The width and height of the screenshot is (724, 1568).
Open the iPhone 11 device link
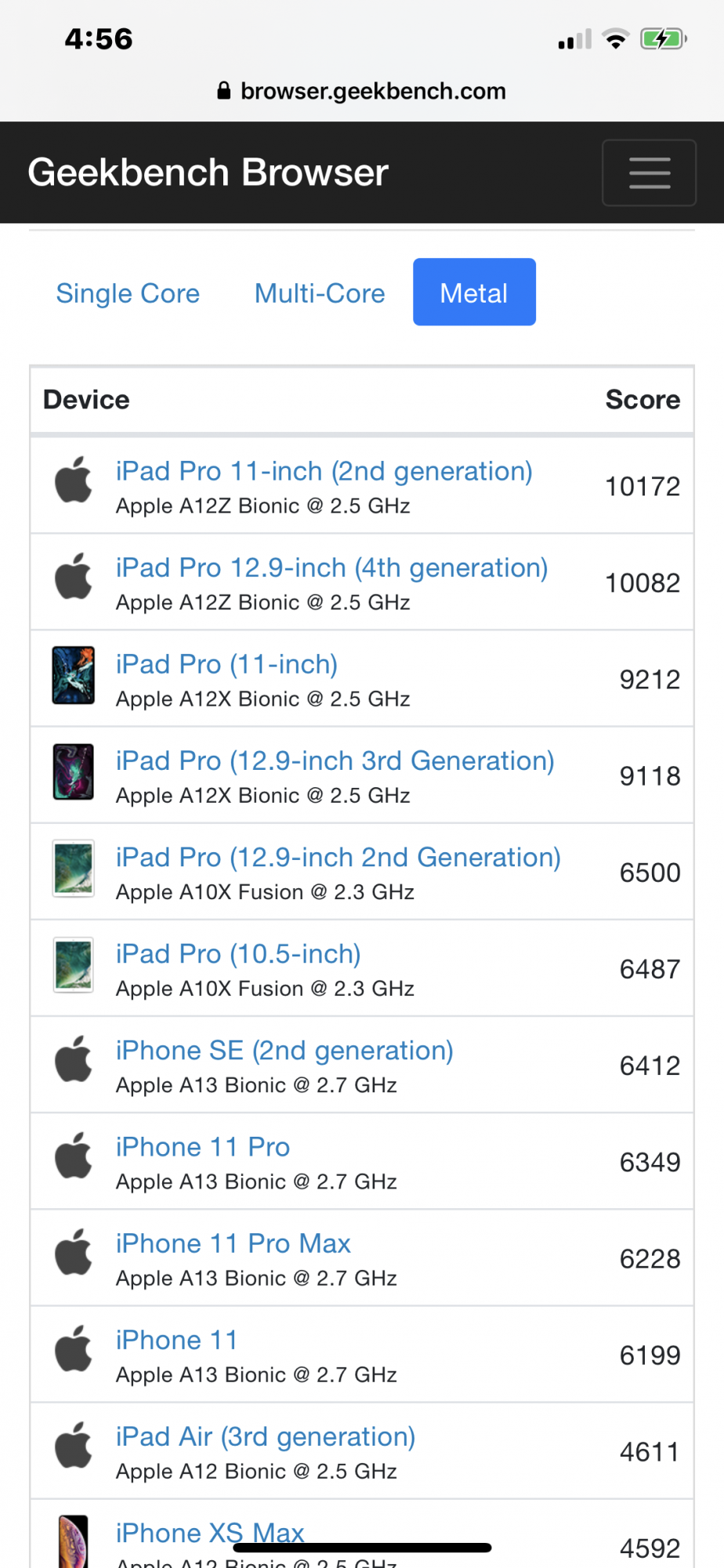[x=176, y=1340]
